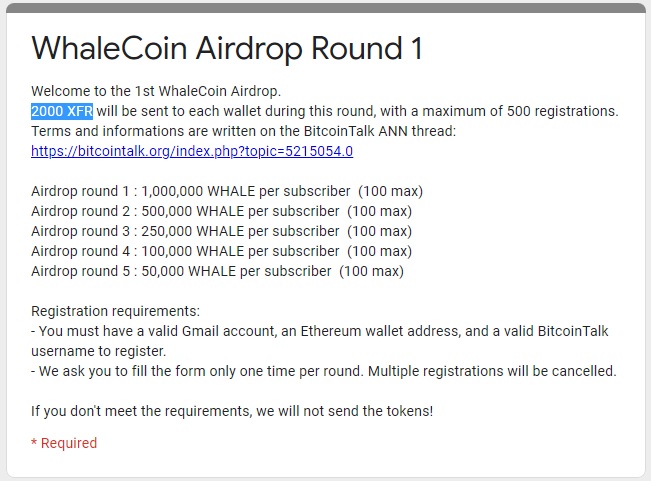Click the "Airdrop round 1 : 1,000,000 WHALE" line
651x481 pixels.
tap(227, 191)
